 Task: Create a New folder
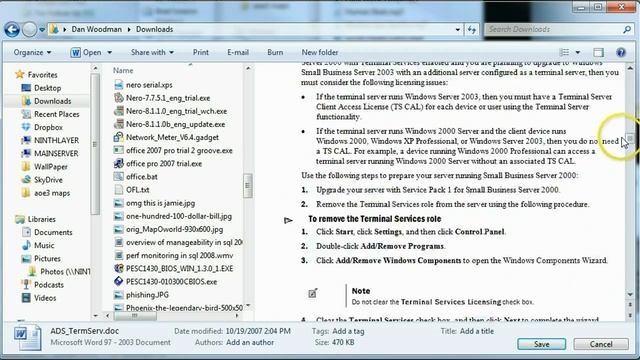click(320, 52)
